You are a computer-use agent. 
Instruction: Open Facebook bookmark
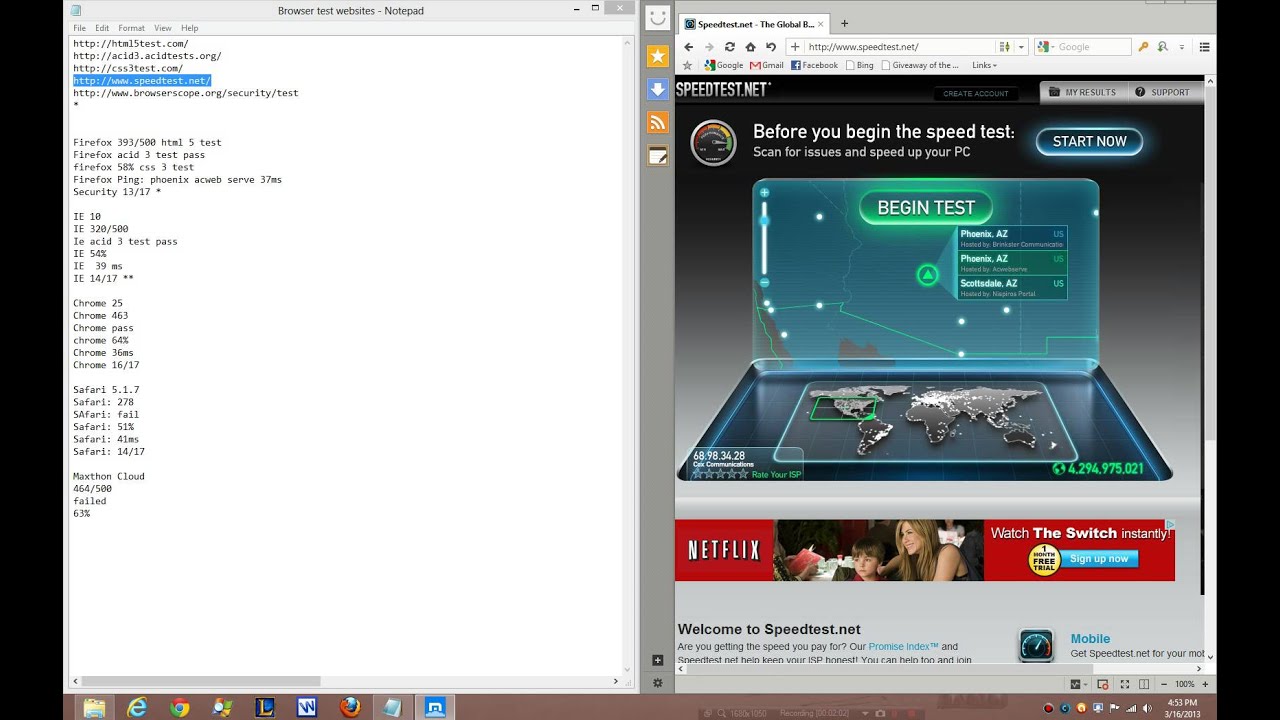815,65
